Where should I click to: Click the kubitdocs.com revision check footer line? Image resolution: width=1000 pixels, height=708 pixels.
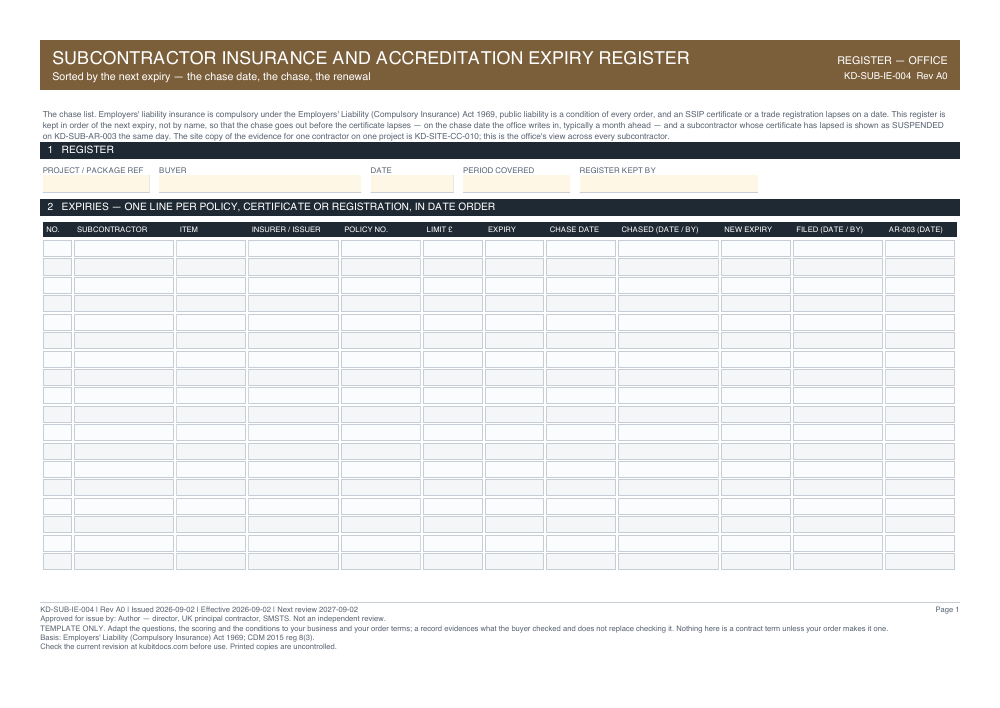[188, 647]
